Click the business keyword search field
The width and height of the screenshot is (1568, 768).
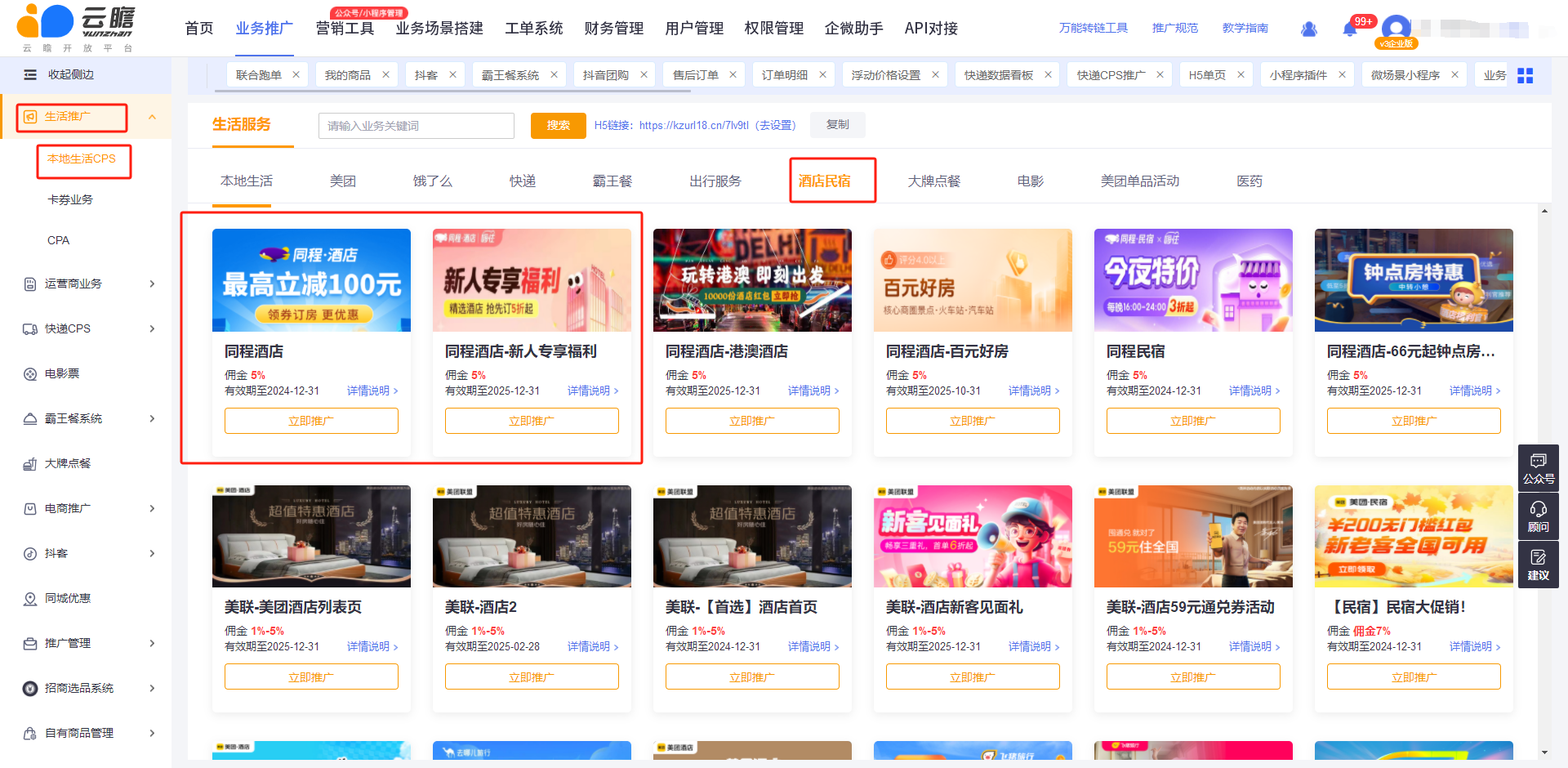[x=416, y=126]
